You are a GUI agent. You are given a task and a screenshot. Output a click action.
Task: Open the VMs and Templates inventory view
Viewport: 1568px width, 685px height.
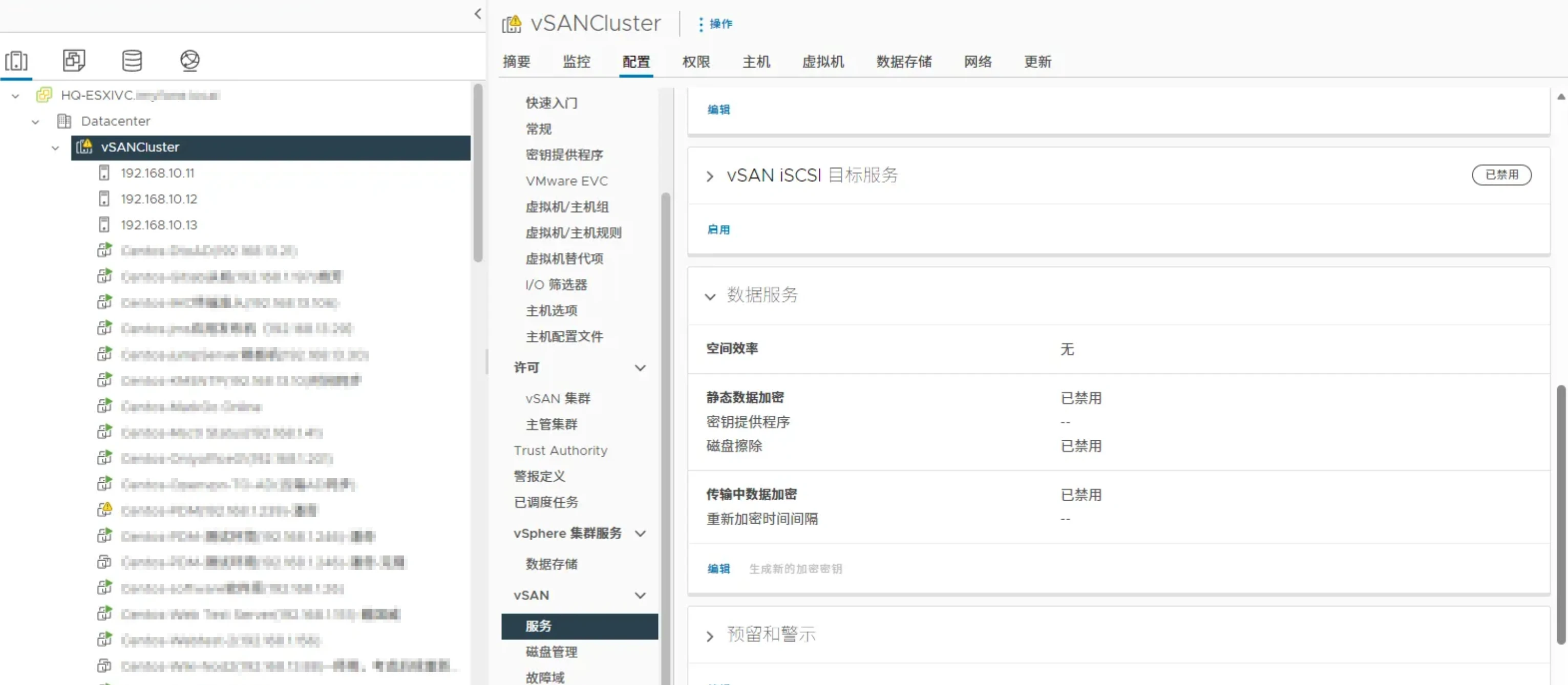[x=74, y=60]
